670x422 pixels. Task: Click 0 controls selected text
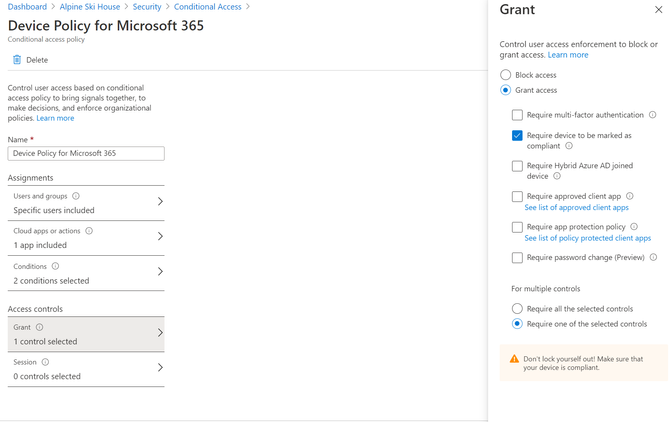click(x=47, y=376)
